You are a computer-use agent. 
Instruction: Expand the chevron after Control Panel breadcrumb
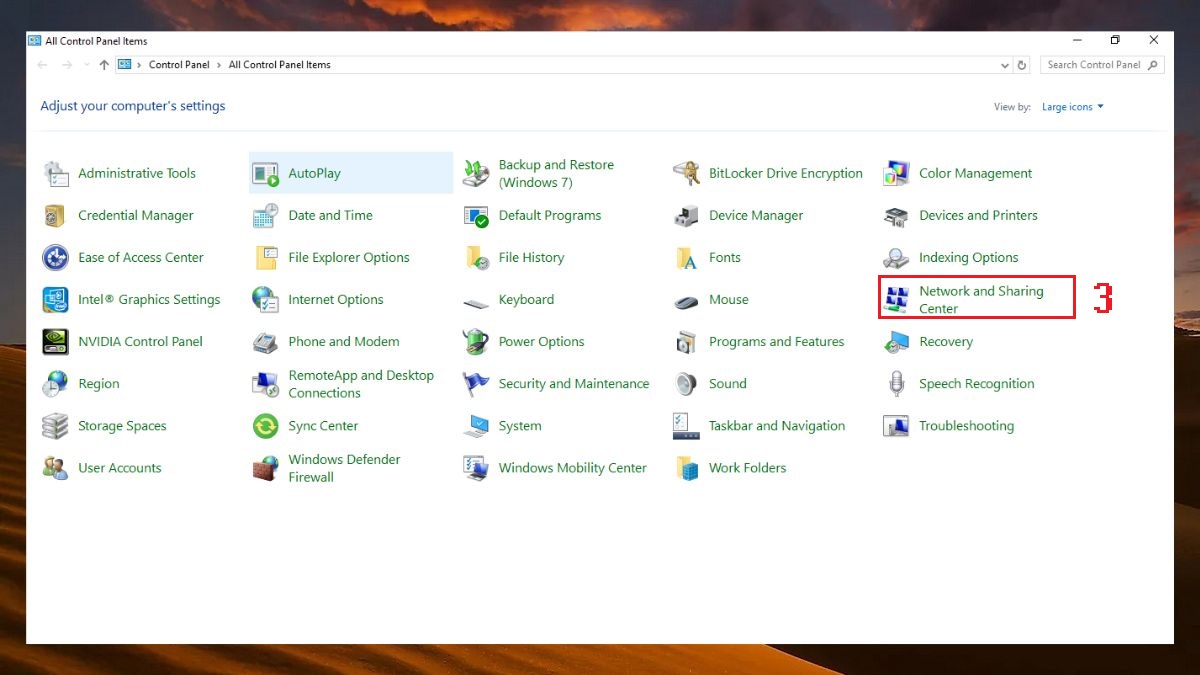pos(219,65)
